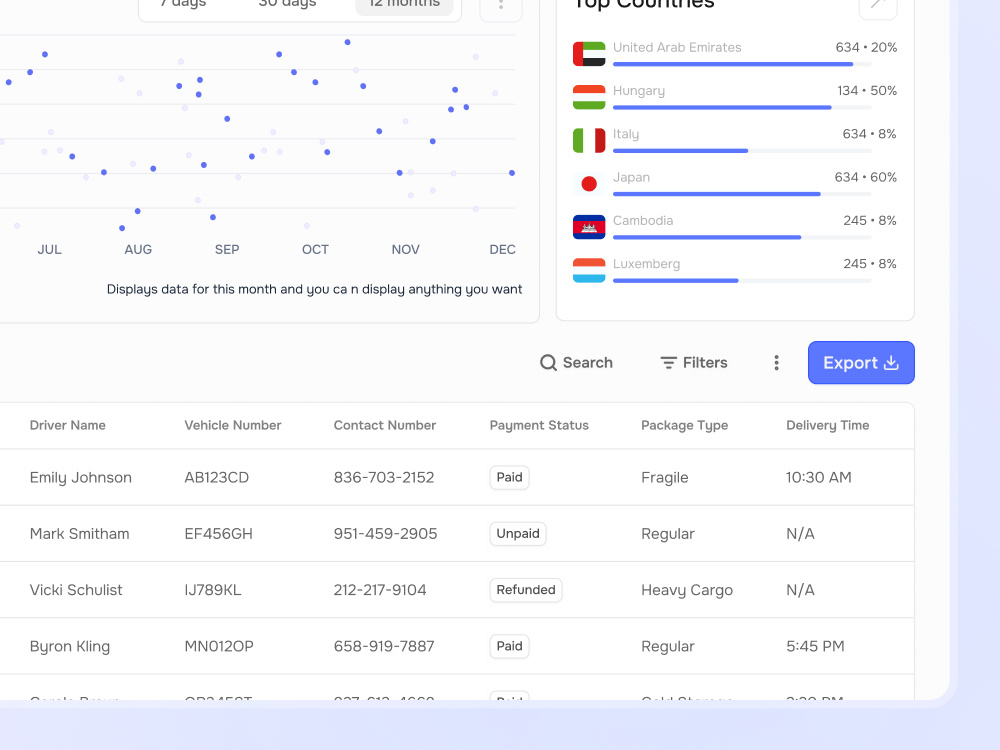Click the Unpaid status badge

[x=518, y=533]
